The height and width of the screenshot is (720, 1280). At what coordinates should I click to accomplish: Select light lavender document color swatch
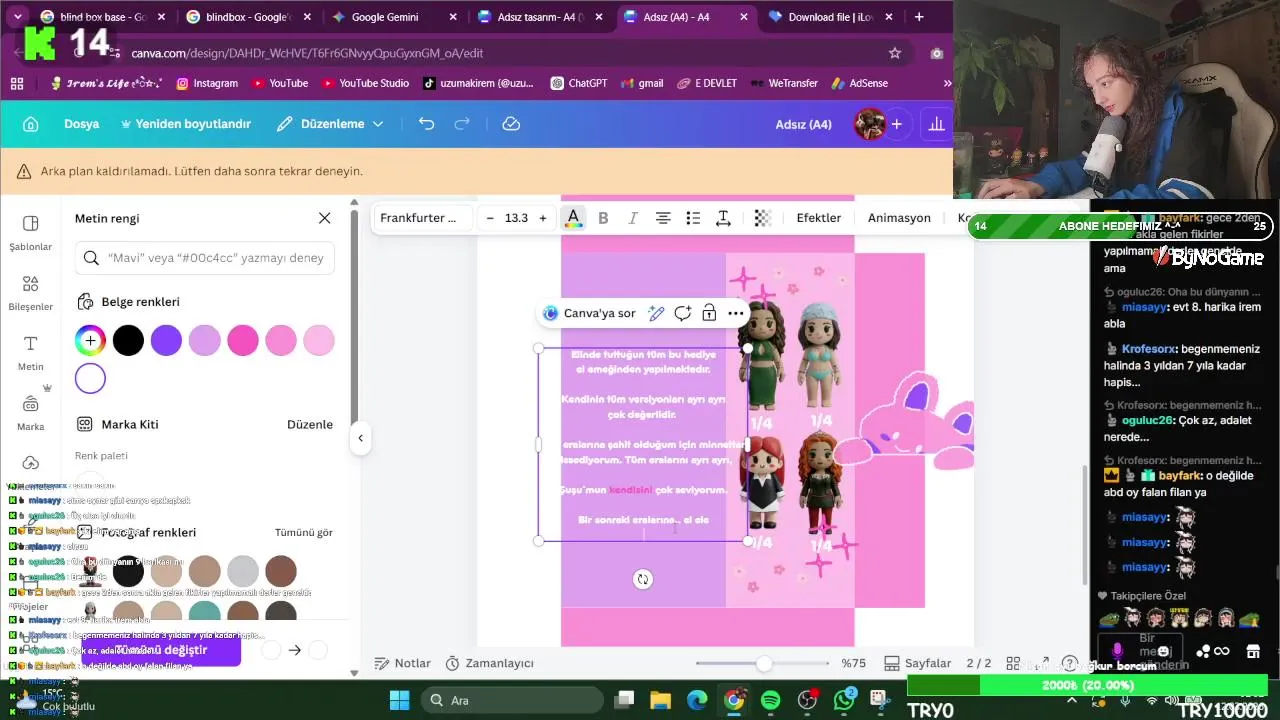click(204, 341)
